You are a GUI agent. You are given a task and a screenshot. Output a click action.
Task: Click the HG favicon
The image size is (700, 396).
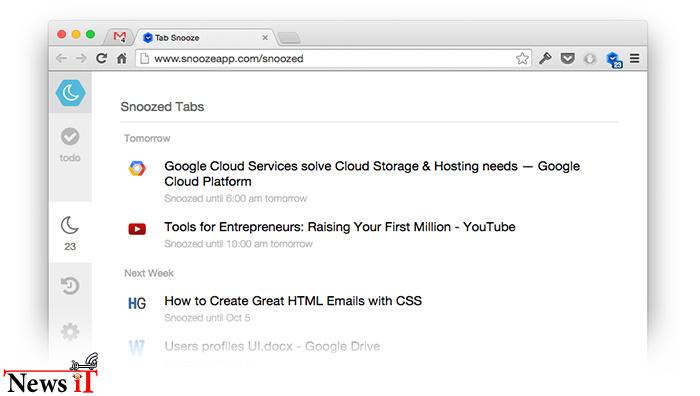(137, 304)
